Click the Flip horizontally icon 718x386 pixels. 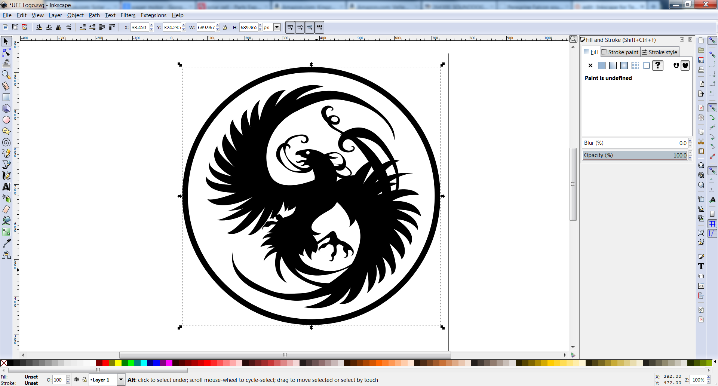pyautogui.click(x=59, y=27)
